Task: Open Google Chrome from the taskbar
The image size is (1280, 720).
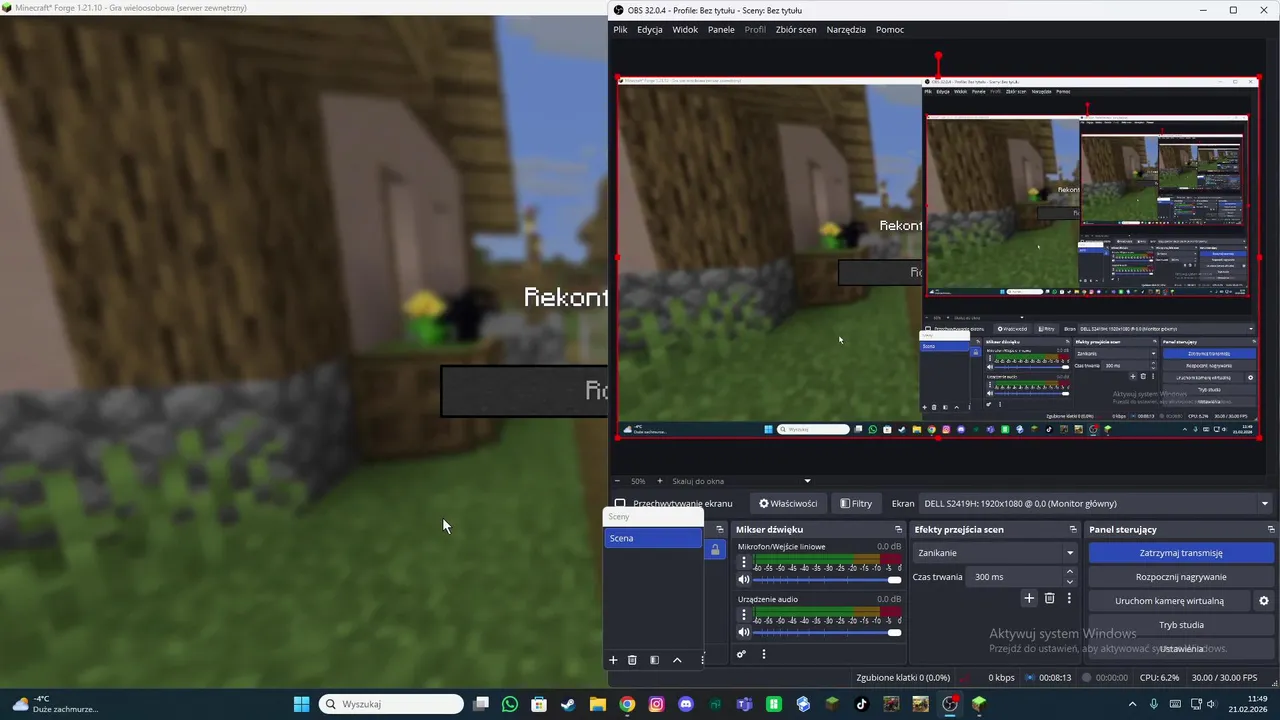Action: [x=627, y=704]
